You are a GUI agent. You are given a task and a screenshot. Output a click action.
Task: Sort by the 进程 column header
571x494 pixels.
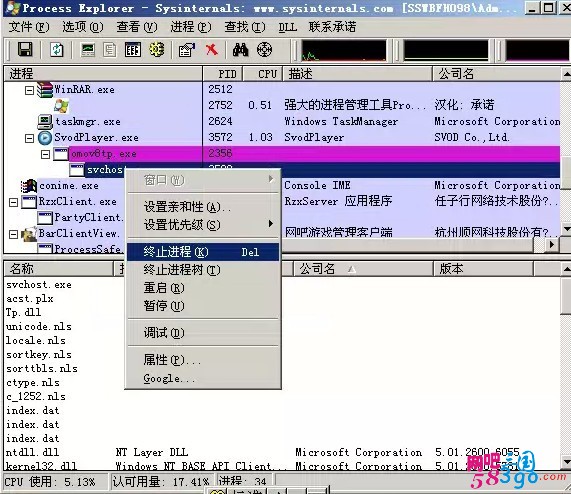pos(103,74)
